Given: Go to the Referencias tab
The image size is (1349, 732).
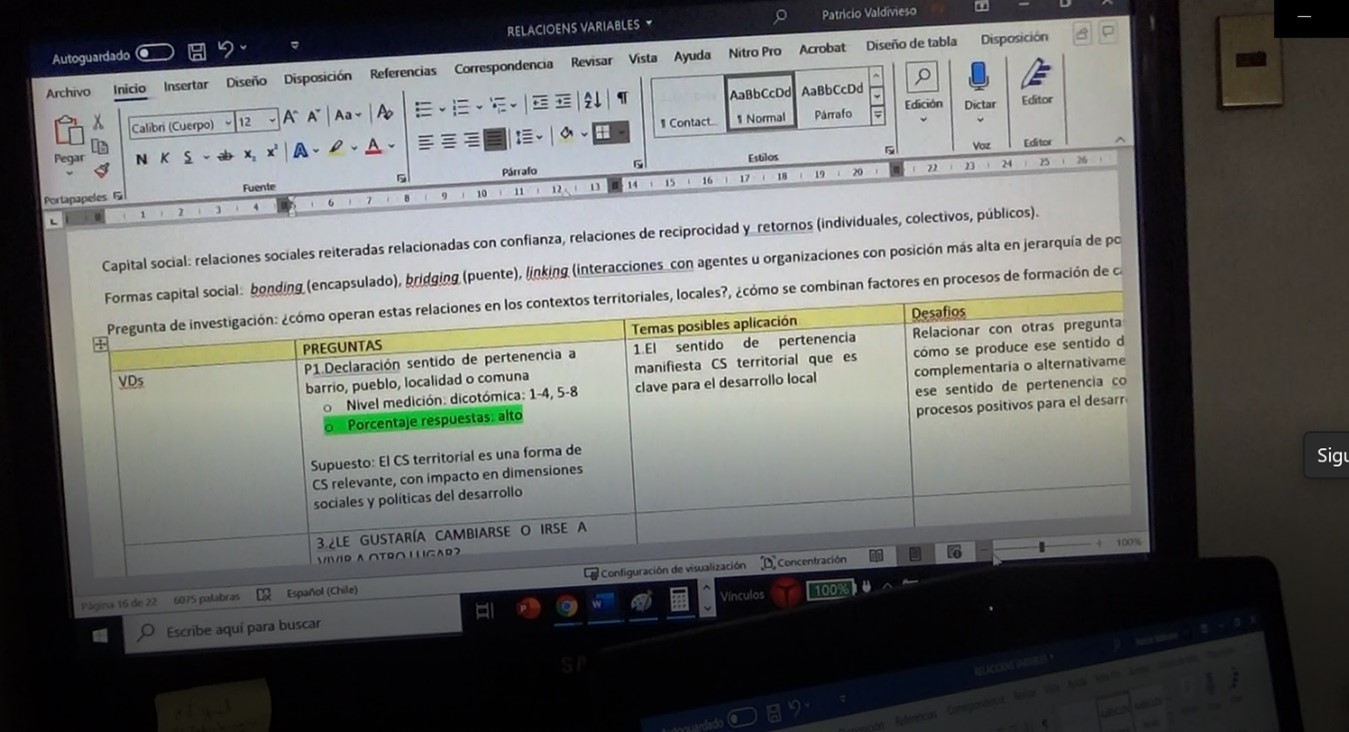Looking at the screenshot, I should pos(403,72).
